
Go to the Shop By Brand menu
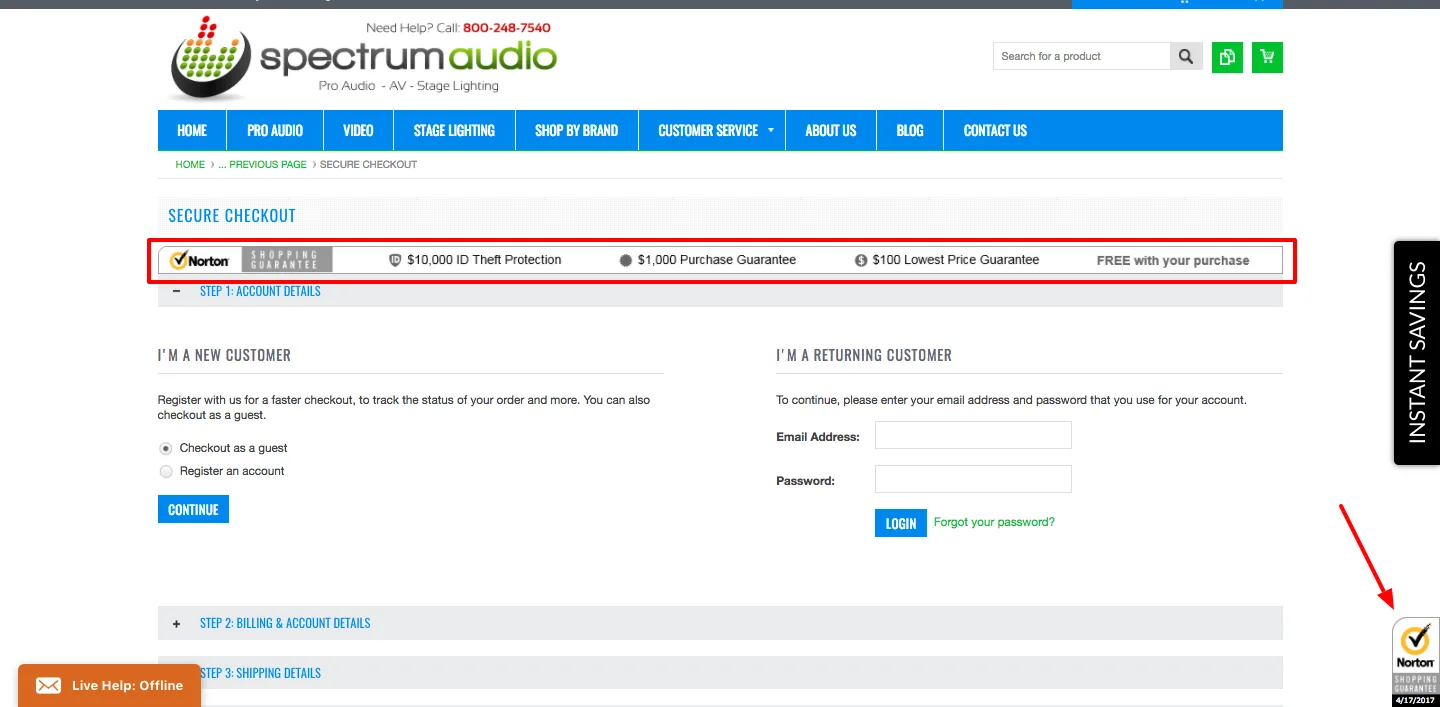tap(576, 130)
